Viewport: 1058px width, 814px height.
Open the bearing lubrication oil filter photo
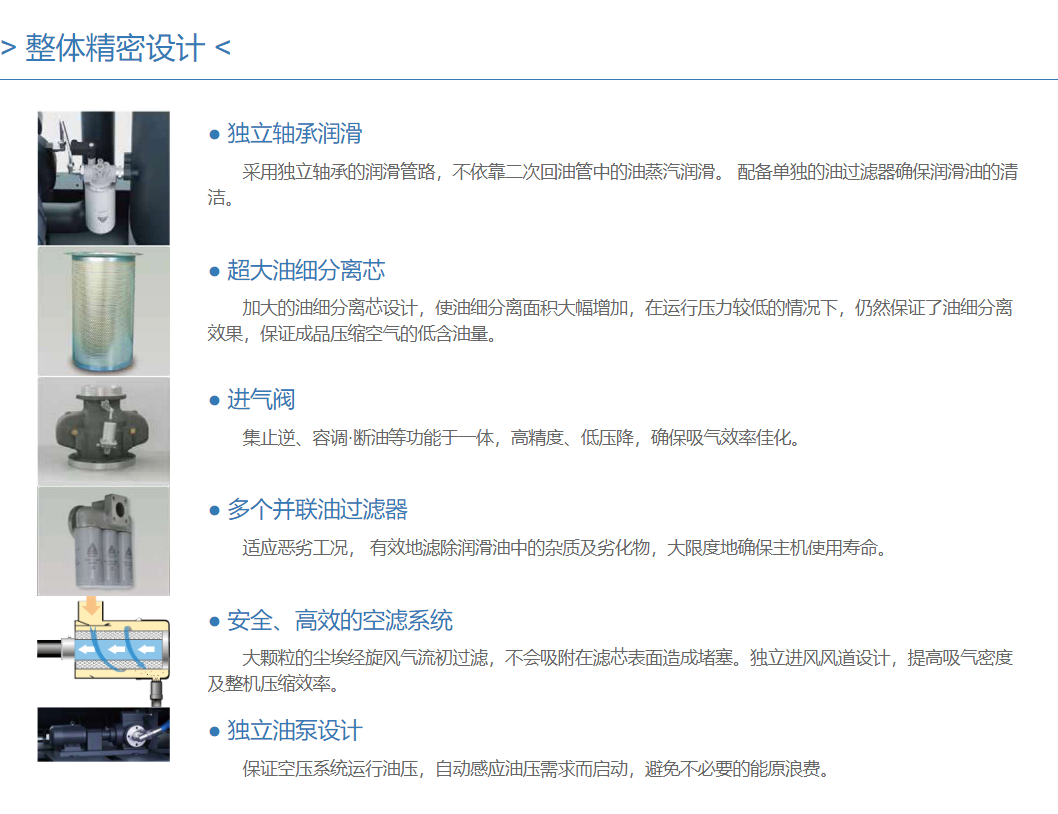point(104,178)
